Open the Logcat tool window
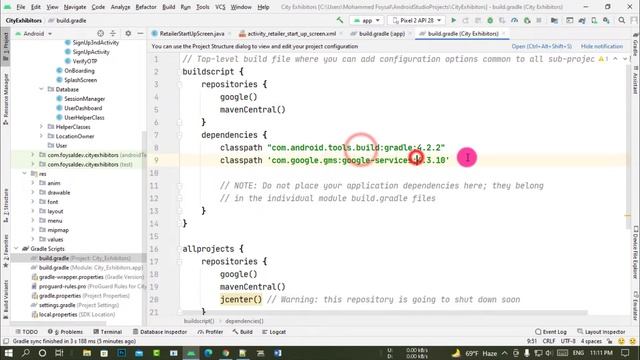 pos(274,332)
